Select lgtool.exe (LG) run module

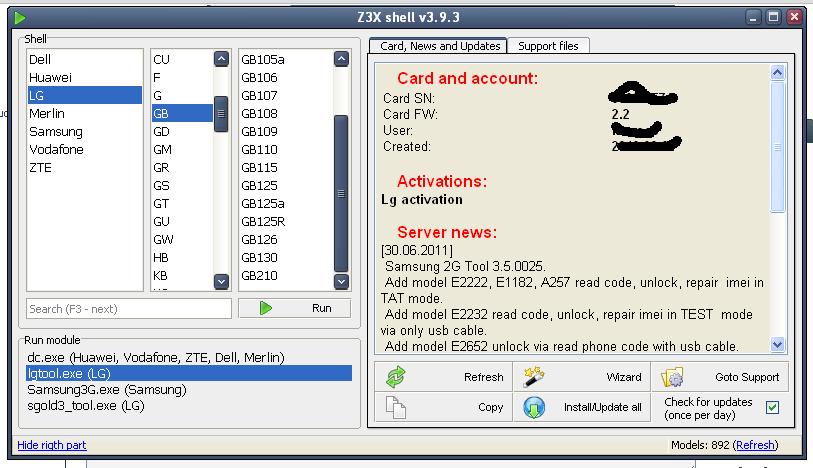(189, 374)
